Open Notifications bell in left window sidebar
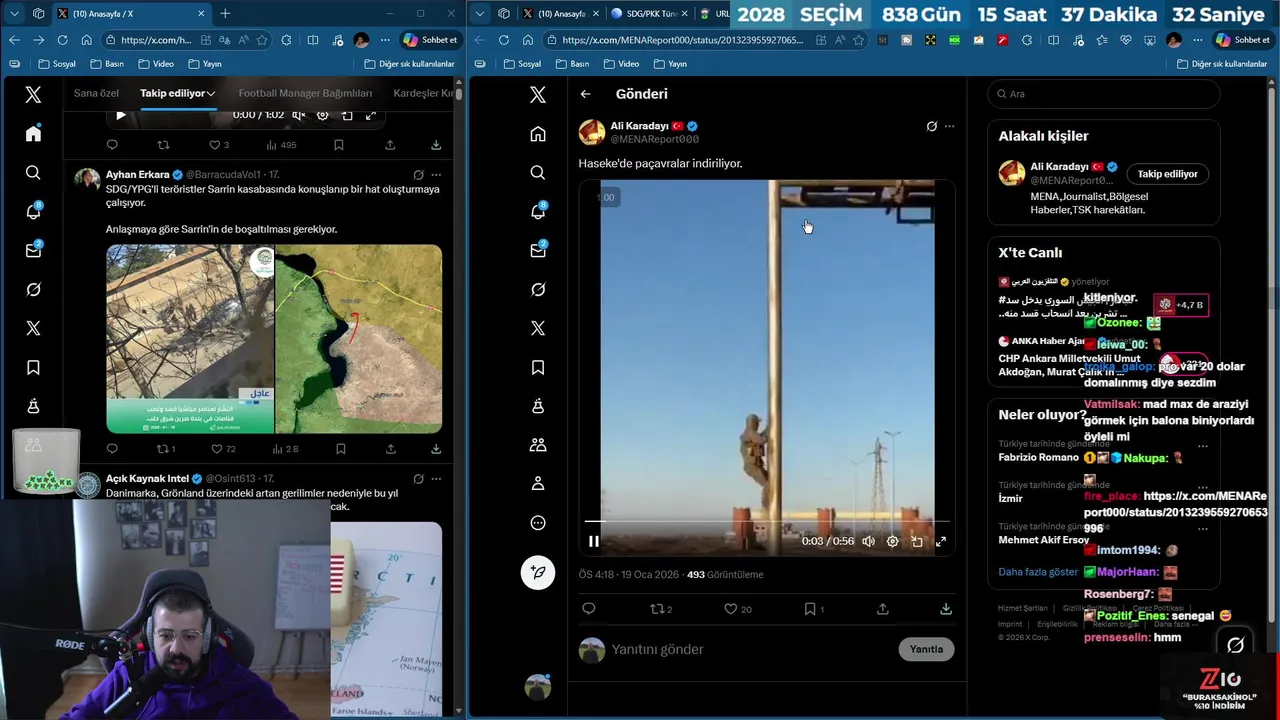The image size is (1280, 720). tap(33, 212)
